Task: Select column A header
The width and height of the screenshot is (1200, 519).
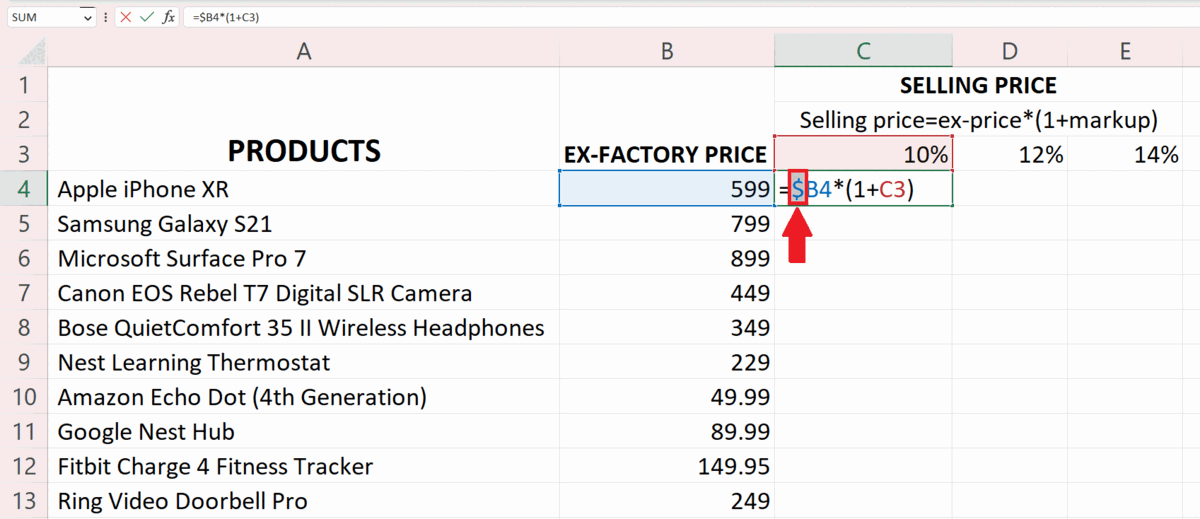Action: pos(303,51)
